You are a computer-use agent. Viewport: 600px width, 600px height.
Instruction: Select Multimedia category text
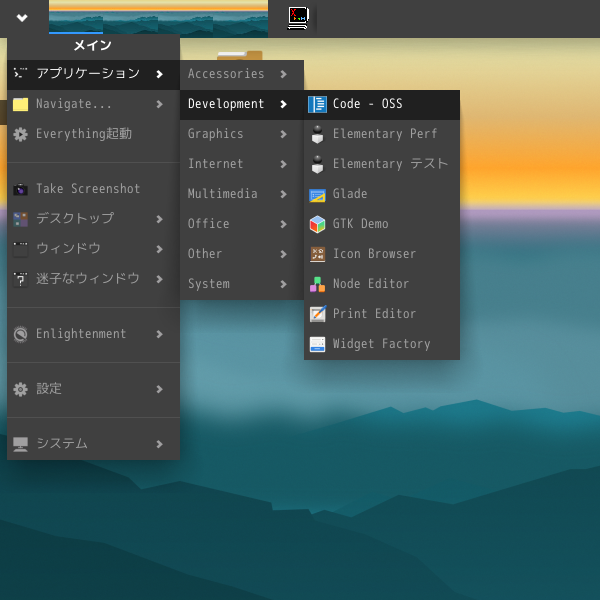click(x=223, y=194)
